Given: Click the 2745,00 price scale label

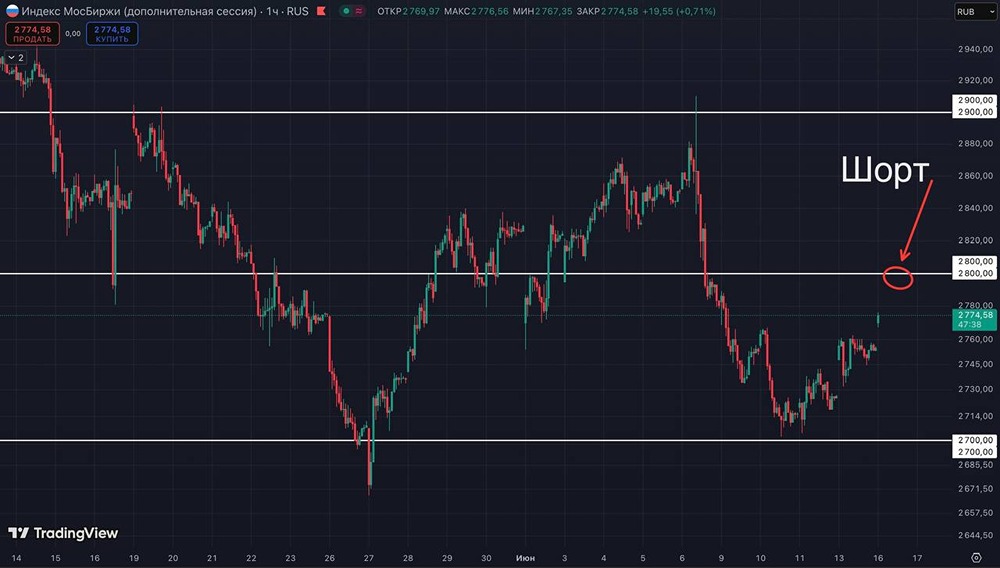Looking at the screenshot, I should pyautogui.click(x=975, y=364).
